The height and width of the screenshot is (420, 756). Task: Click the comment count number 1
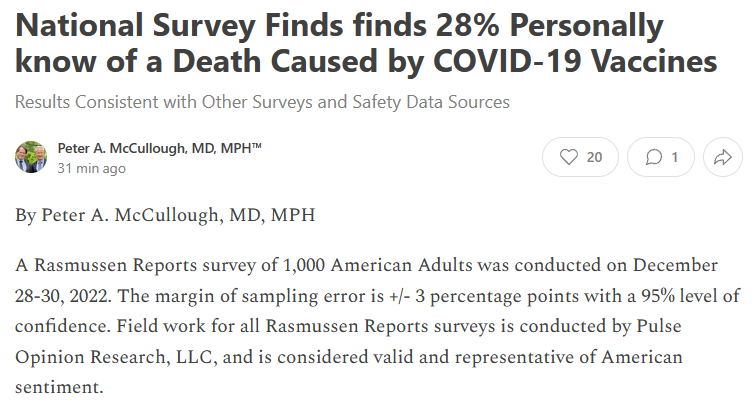(675, 157)
